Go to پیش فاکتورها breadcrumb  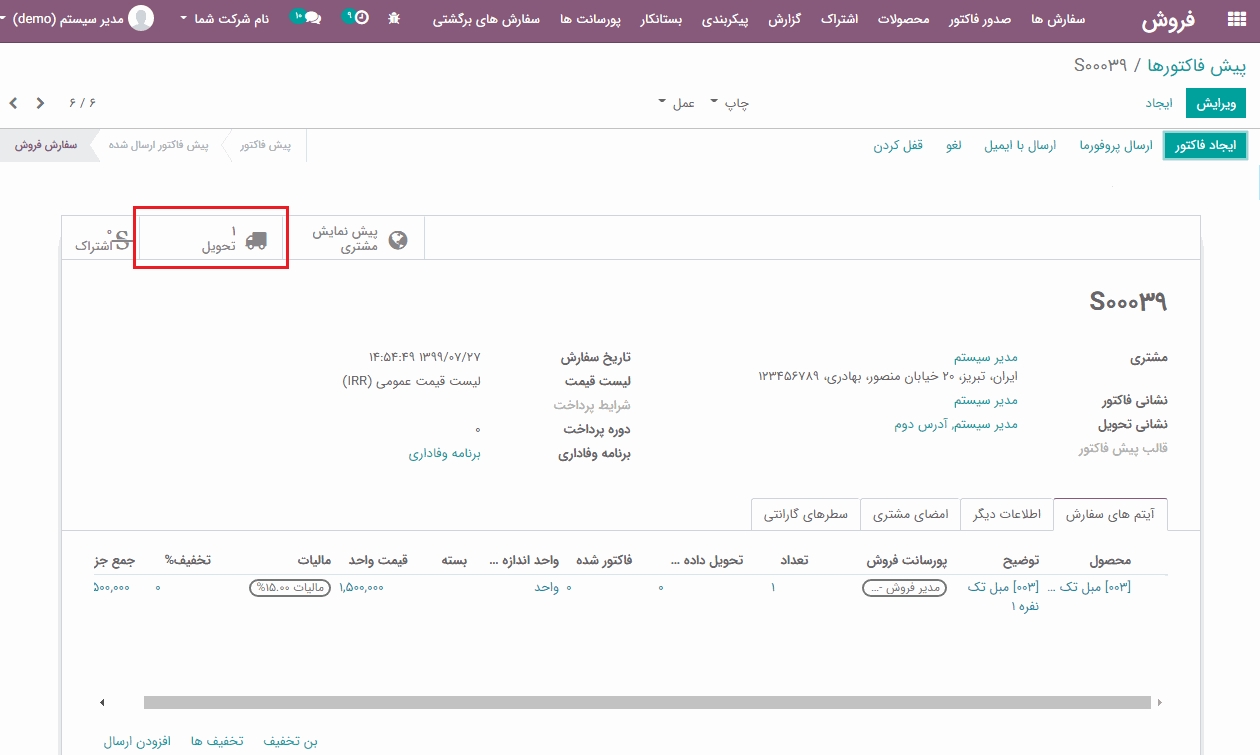tap(1196, 66)
